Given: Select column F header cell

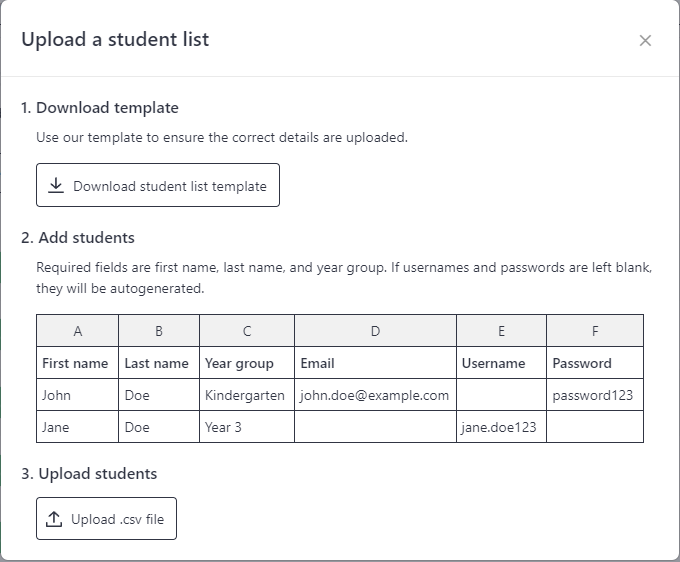Looking at the screenshot, I should click(595, 331).
